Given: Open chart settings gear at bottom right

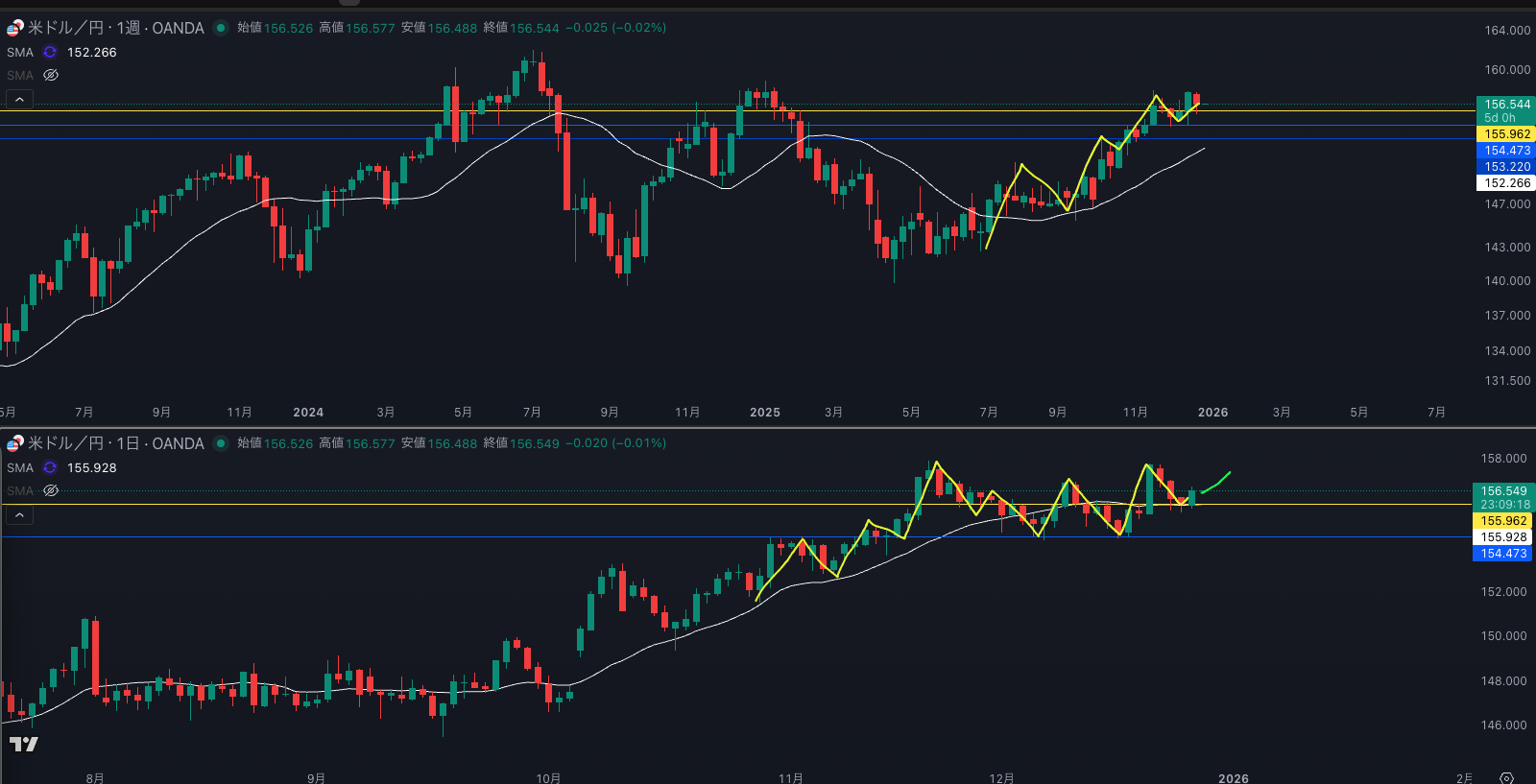Looking at the screenshot, I should [x=1506, y=777].
